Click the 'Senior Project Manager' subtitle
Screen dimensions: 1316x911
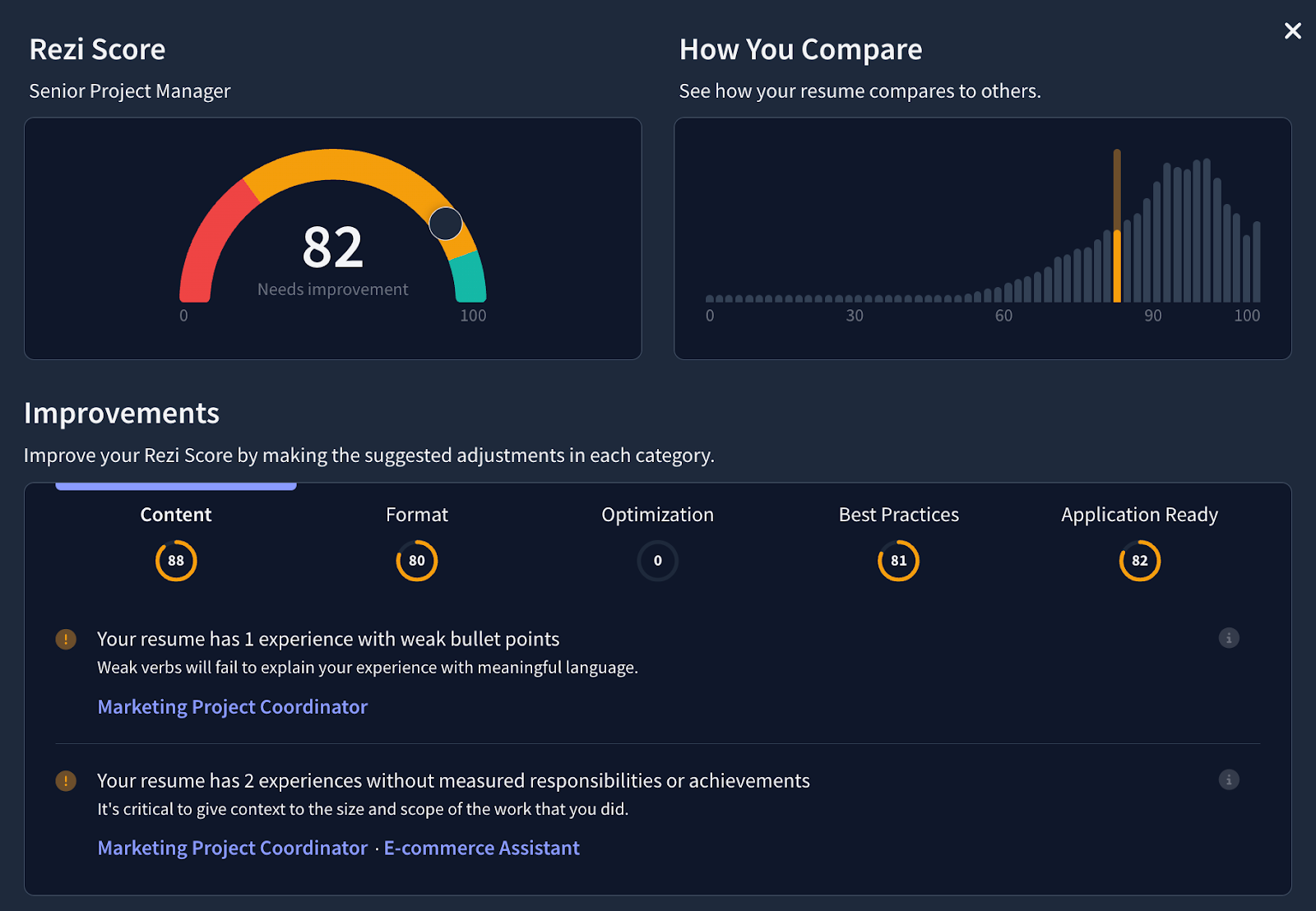click(x=130, y=91)
